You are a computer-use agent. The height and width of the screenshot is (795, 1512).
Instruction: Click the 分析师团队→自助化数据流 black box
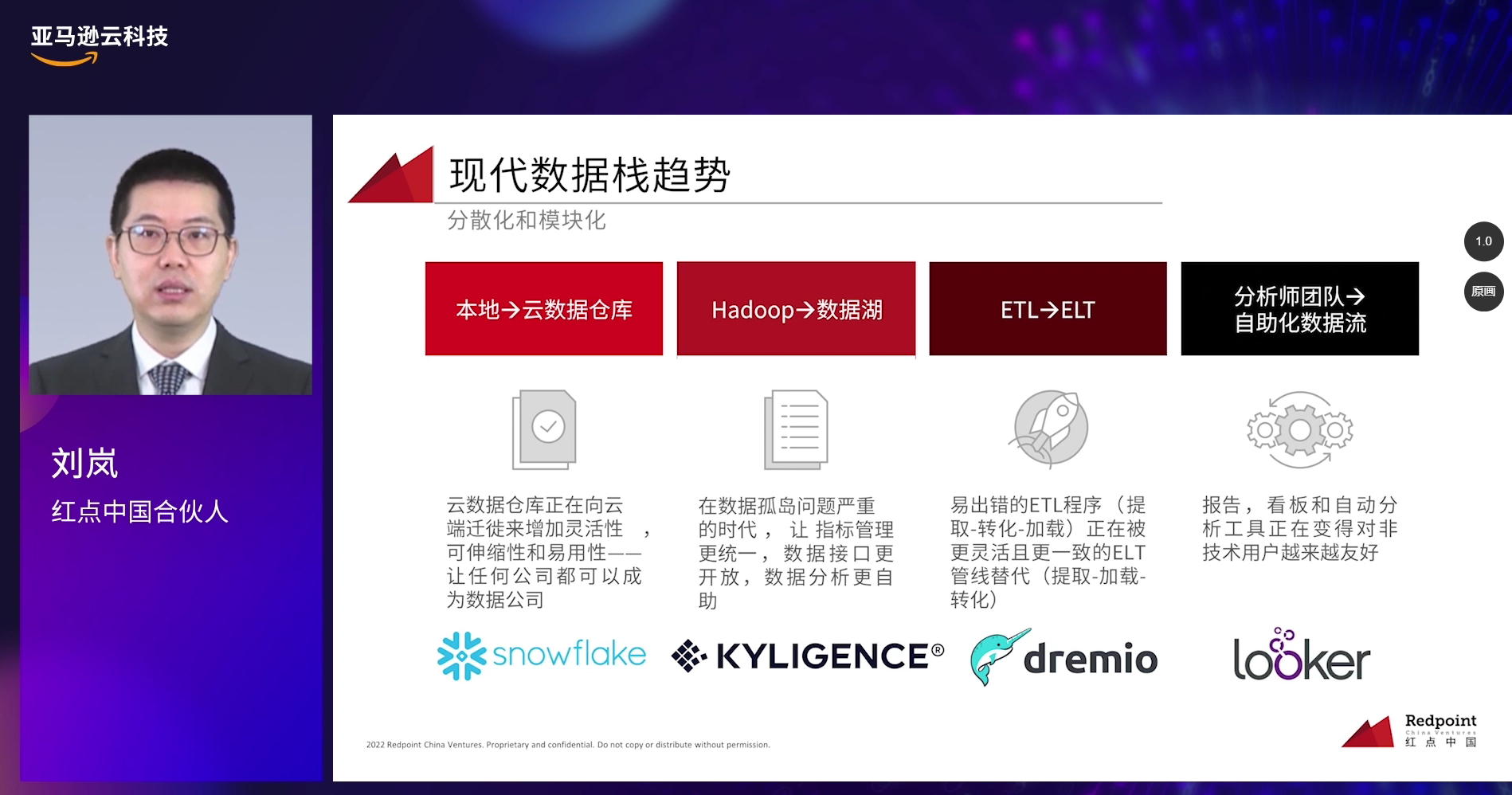pos(1300,308)
